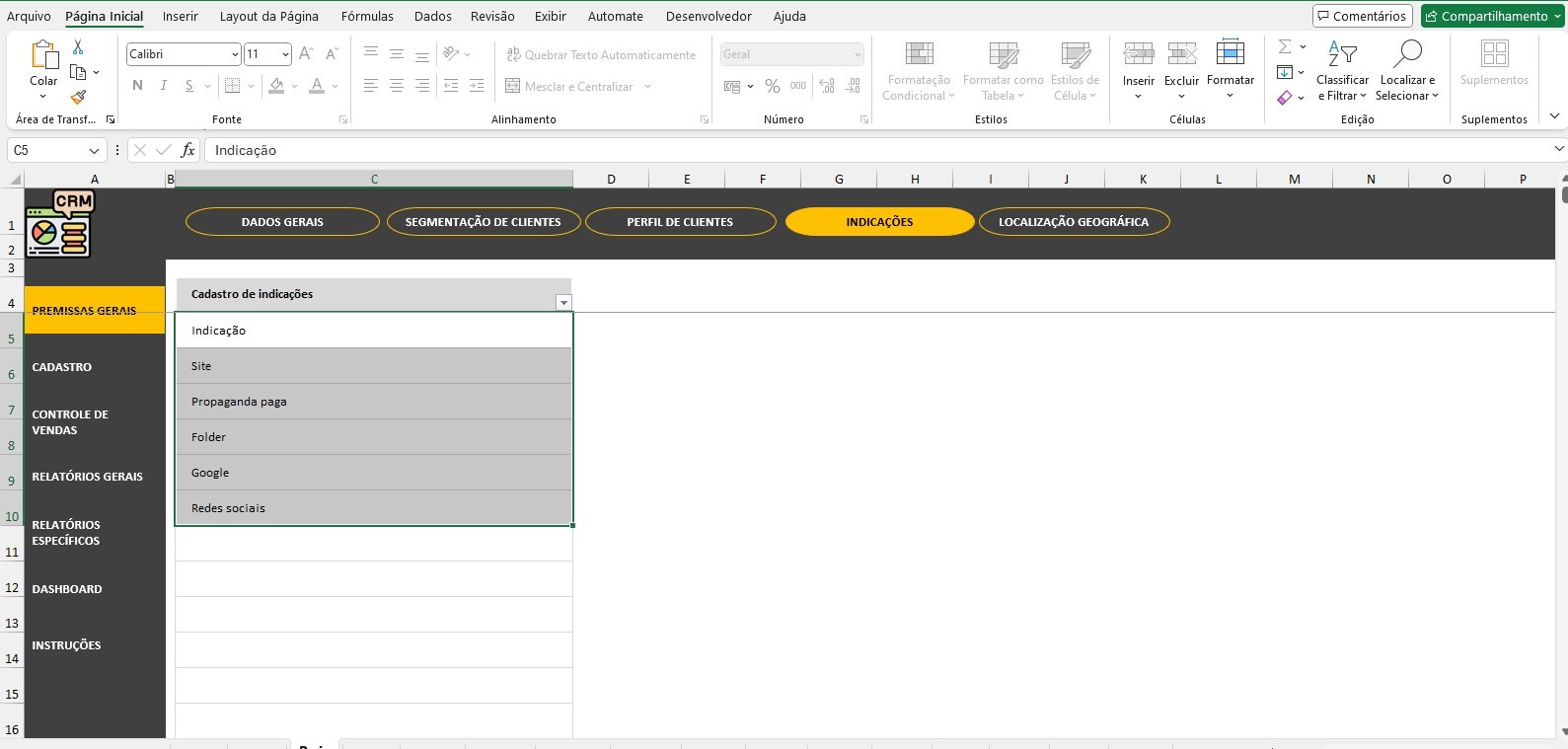The image size is (1568, 749).
Task: Toggle bold (N) formatting
Action: [137, 86]
